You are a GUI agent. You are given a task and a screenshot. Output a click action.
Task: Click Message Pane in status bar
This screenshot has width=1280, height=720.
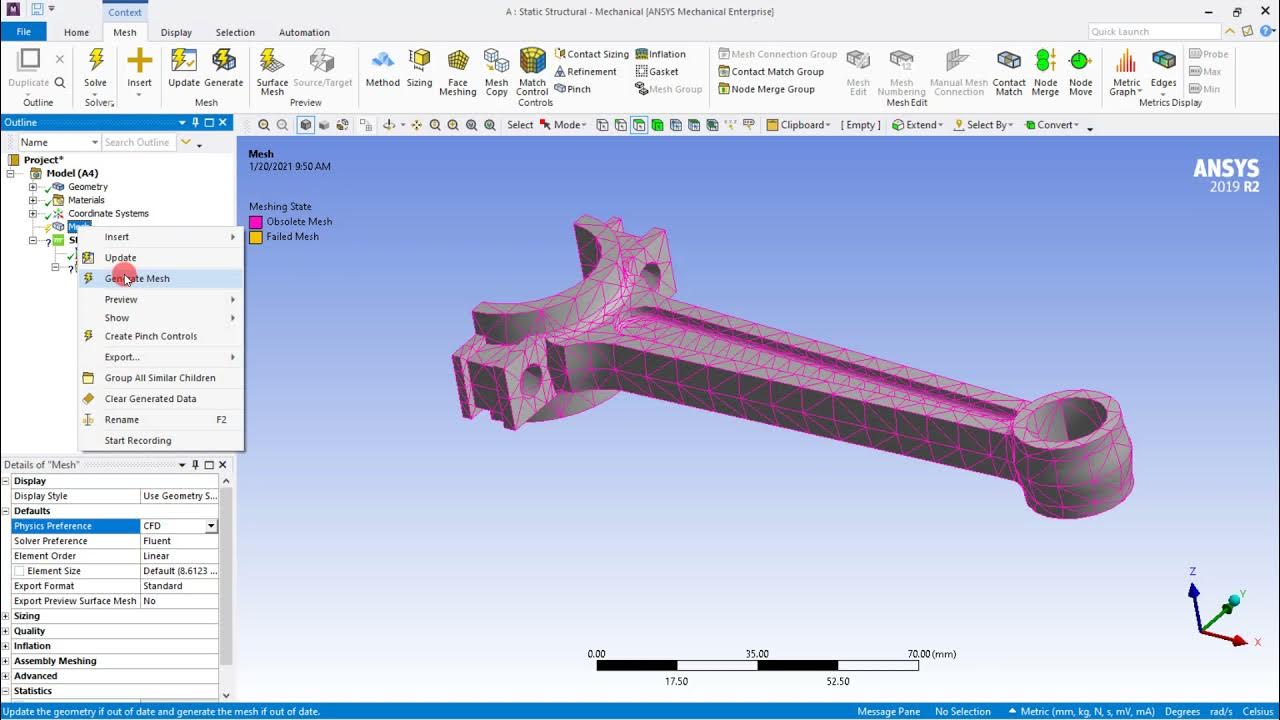tap(889, 711)
